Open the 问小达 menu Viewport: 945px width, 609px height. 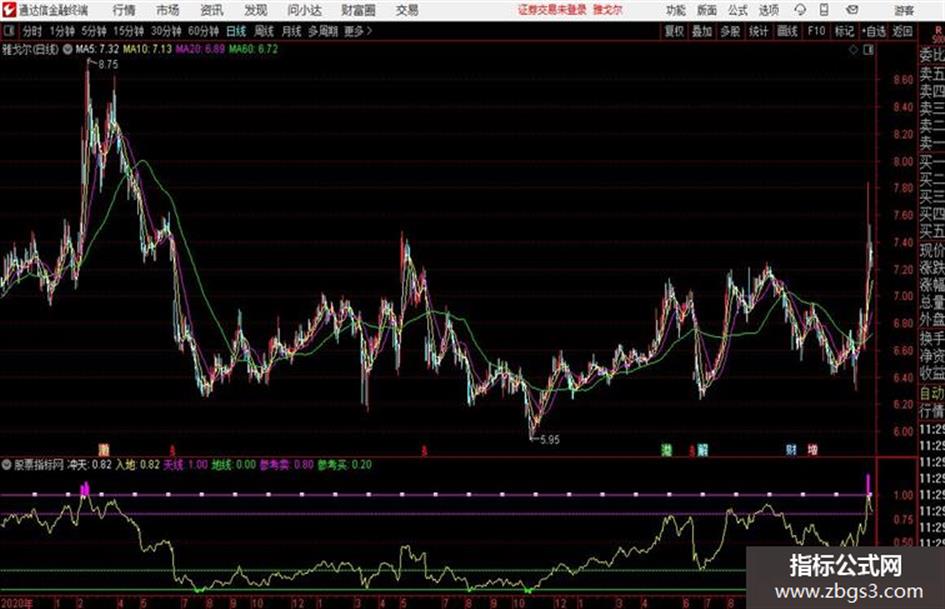click(304, 10)
